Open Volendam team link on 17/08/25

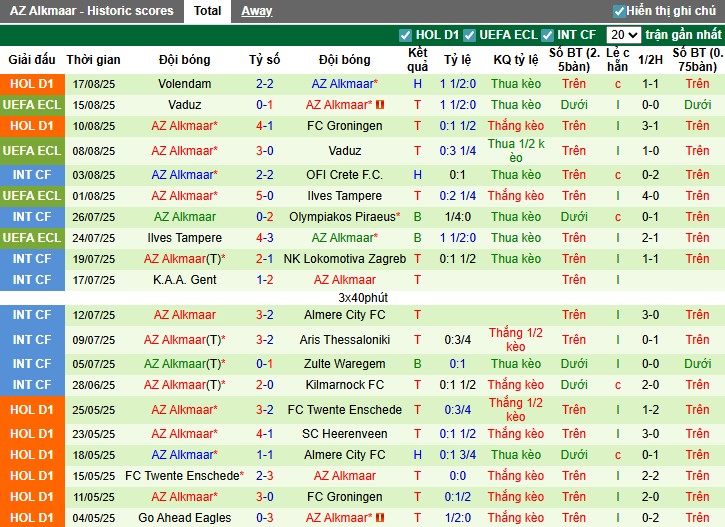(184, 84)
